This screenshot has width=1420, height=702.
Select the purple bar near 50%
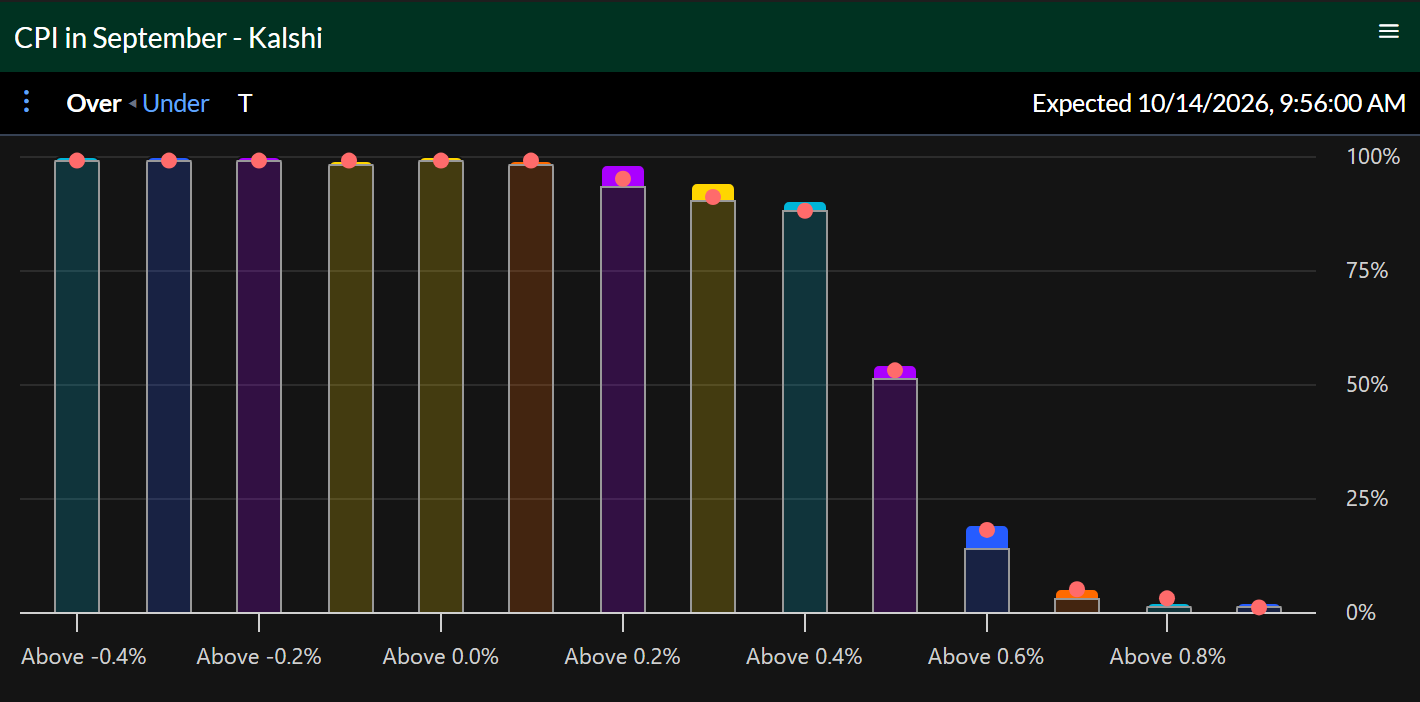click(895, 490)
